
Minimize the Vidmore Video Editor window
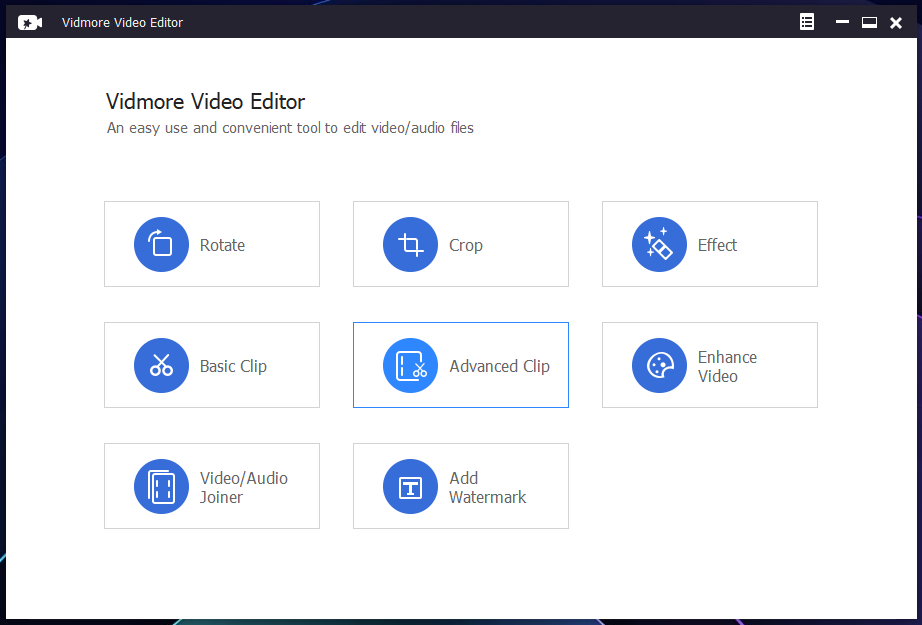(842, 22)
